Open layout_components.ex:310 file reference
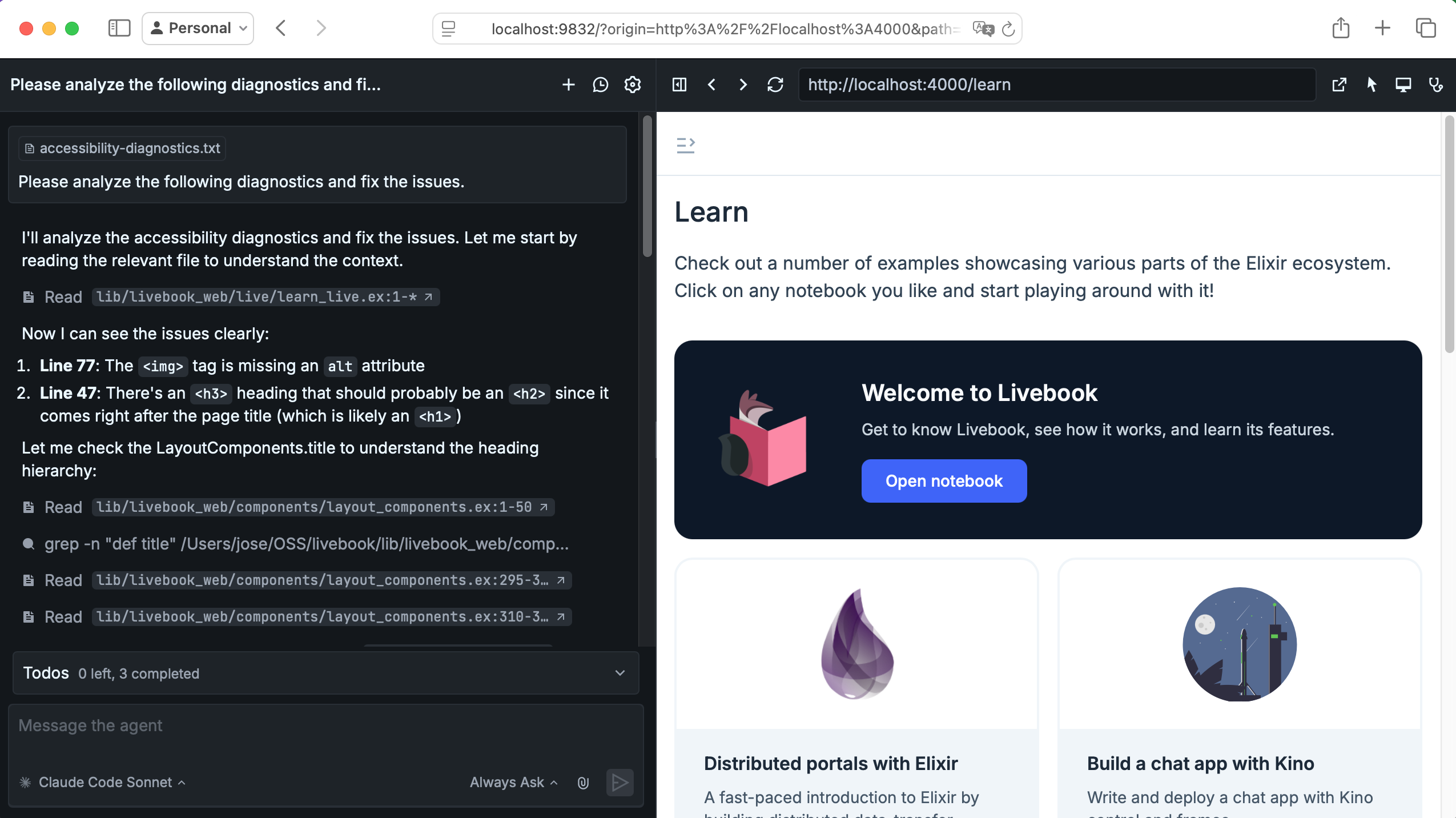 click(331, 617)
